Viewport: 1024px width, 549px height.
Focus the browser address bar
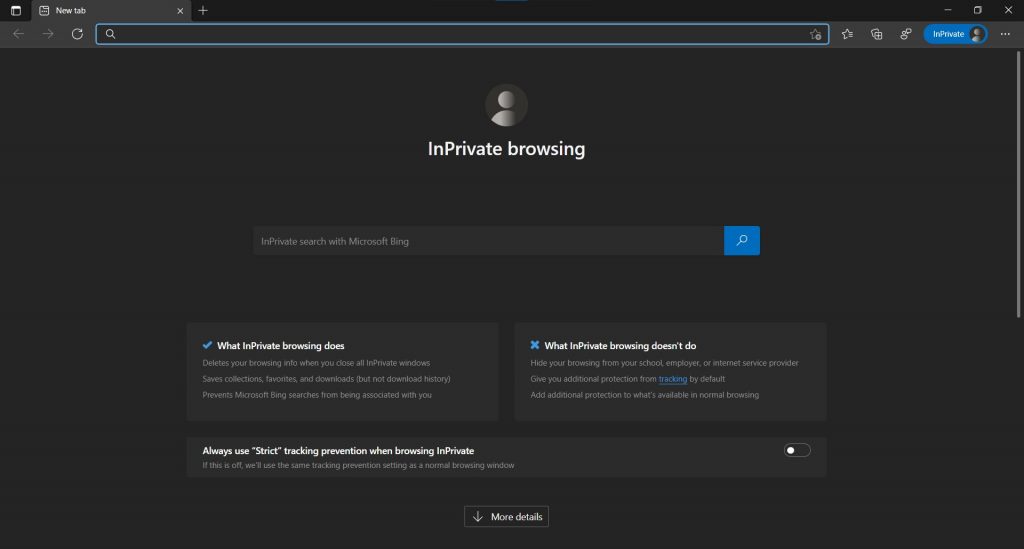tap(460, 34)
